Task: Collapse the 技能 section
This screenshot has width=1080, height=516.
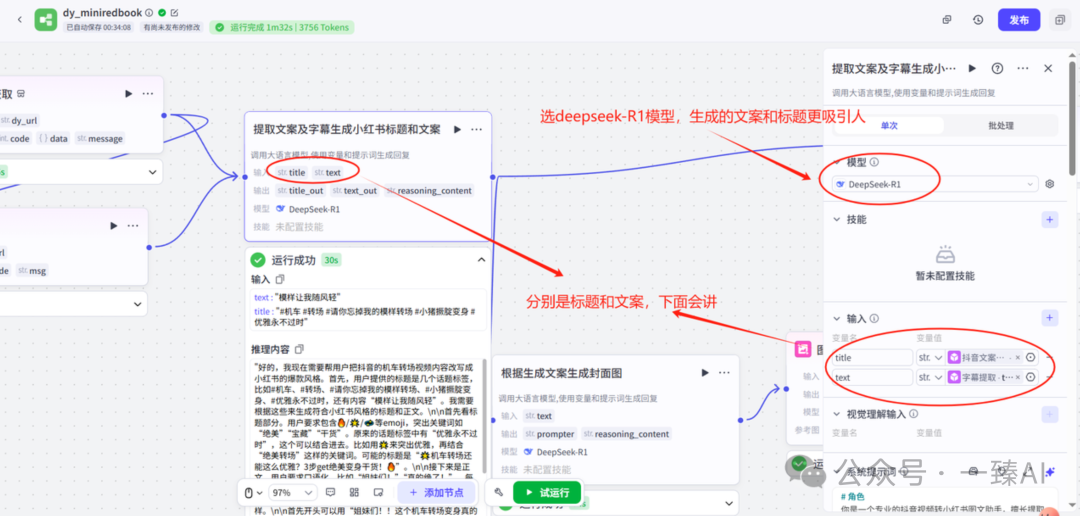Action: 838,220
